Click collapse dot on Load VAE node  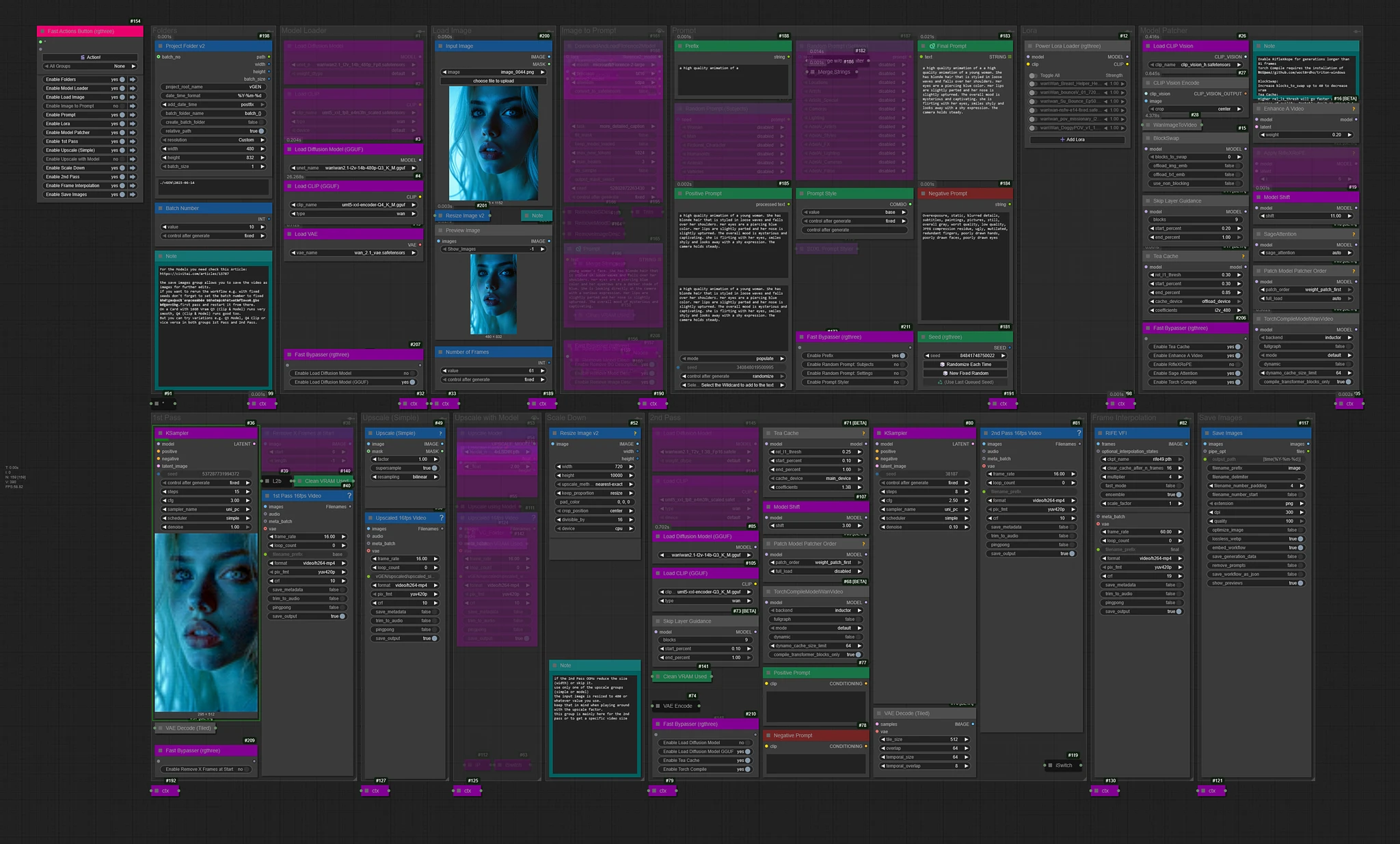click(x=289, y=234)
